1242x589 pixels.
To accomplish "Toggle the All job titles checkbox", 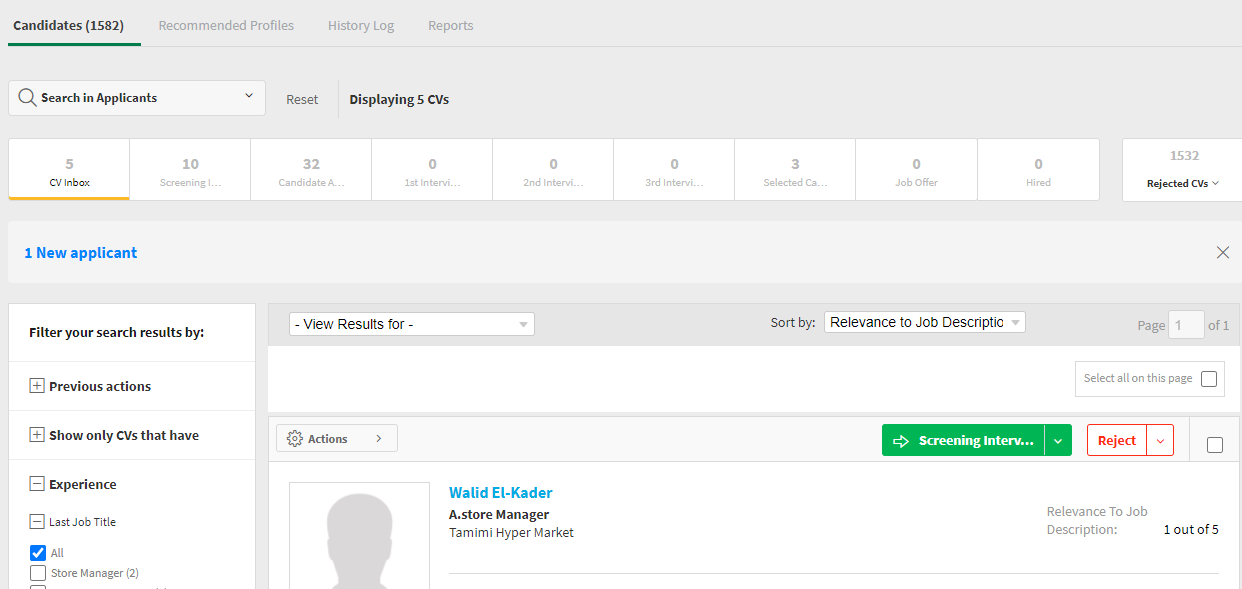I will 38,553.
